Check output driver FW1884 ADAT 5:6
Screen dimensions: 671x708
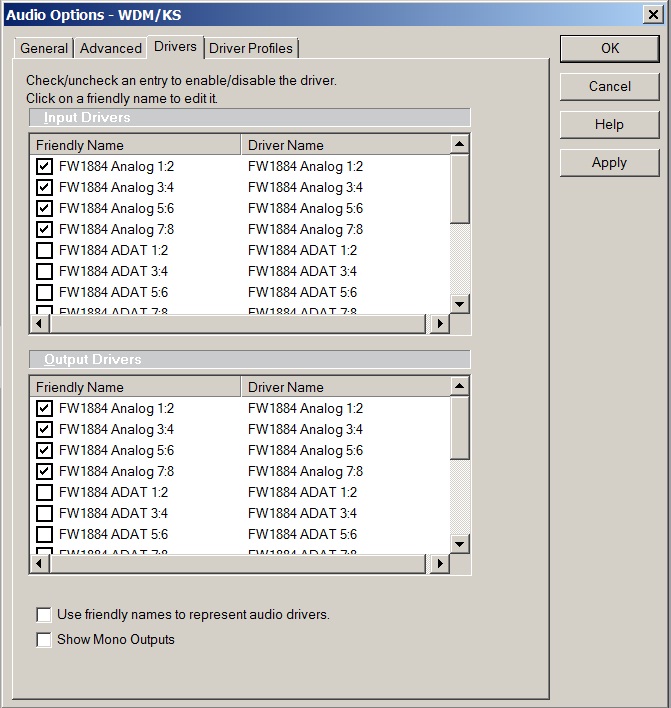[x=44, y=534]
